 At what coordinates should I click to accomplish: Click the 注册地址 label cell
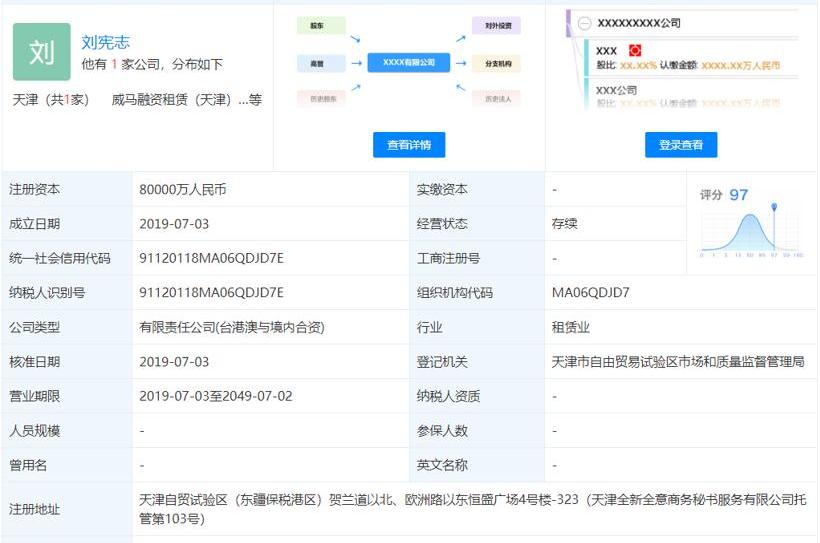[x=66, y=509]
